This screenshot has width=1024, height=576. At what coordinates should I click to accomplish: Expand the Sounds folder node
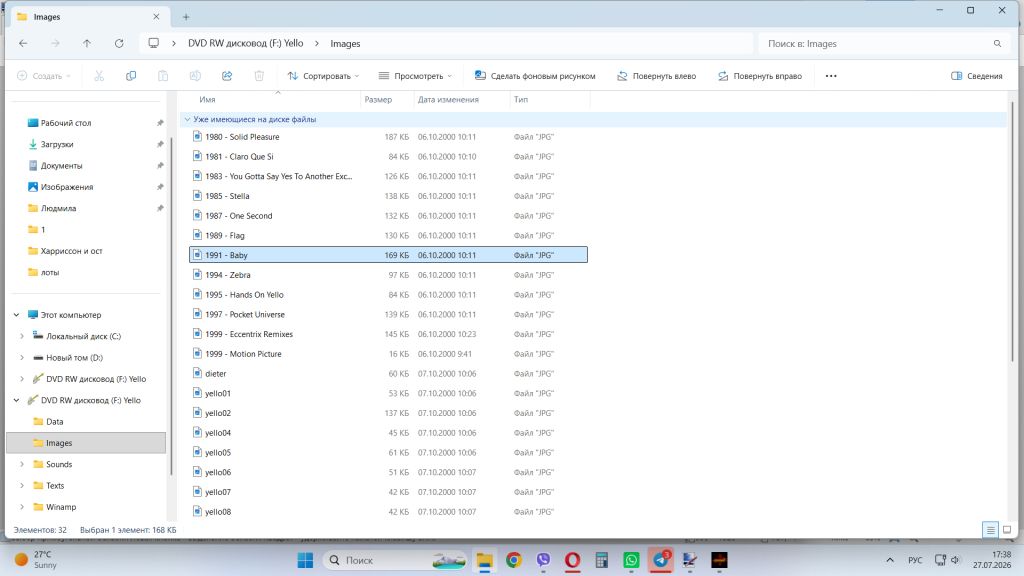[x=22, y=464]
